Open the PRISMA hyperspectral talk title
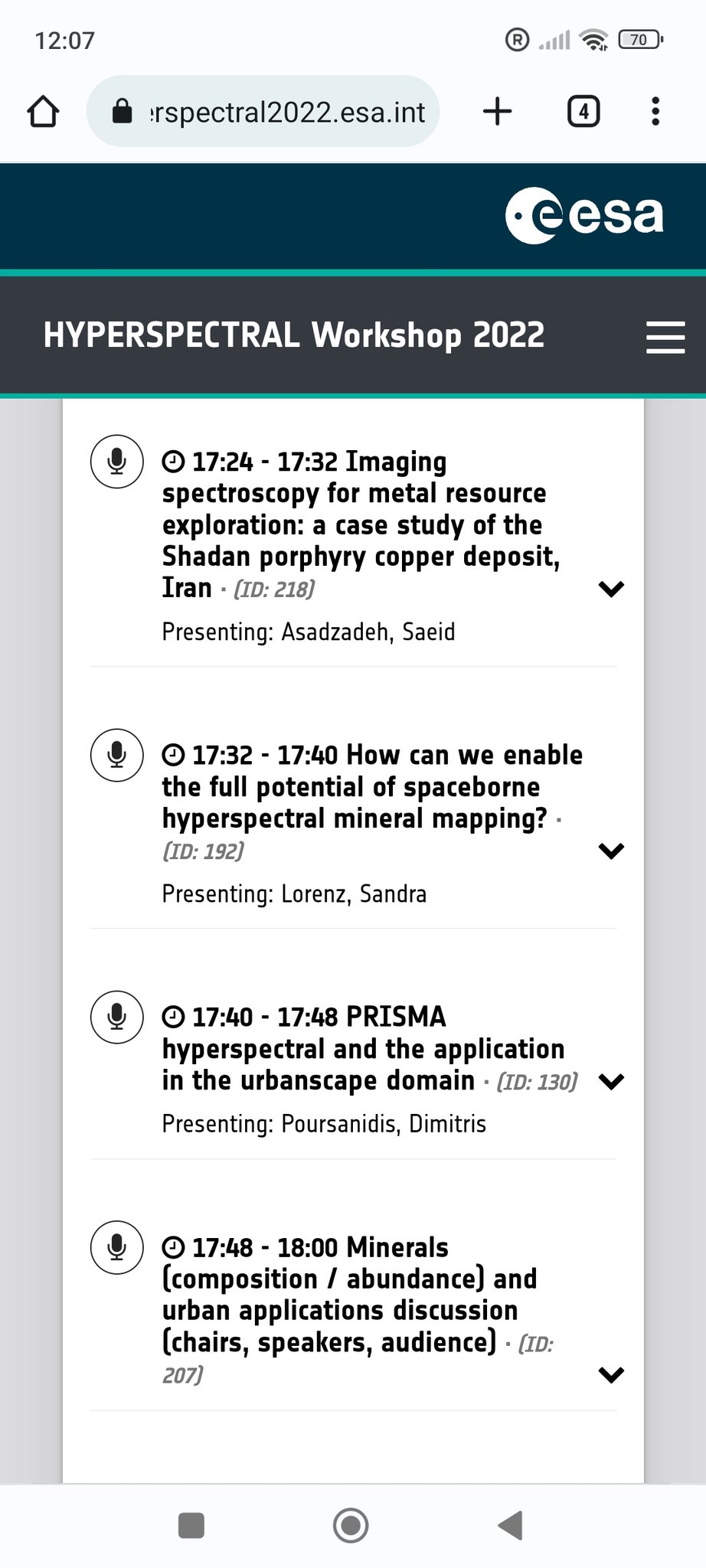The width and height of the screenshot is (706, 1568). [x=362, y=1049]
